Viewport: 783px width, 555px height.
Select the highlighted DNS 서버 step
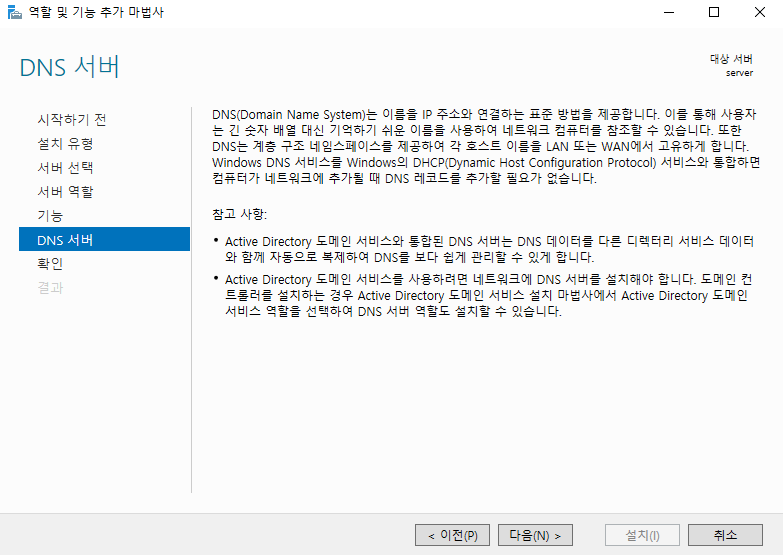click(104, 239)
